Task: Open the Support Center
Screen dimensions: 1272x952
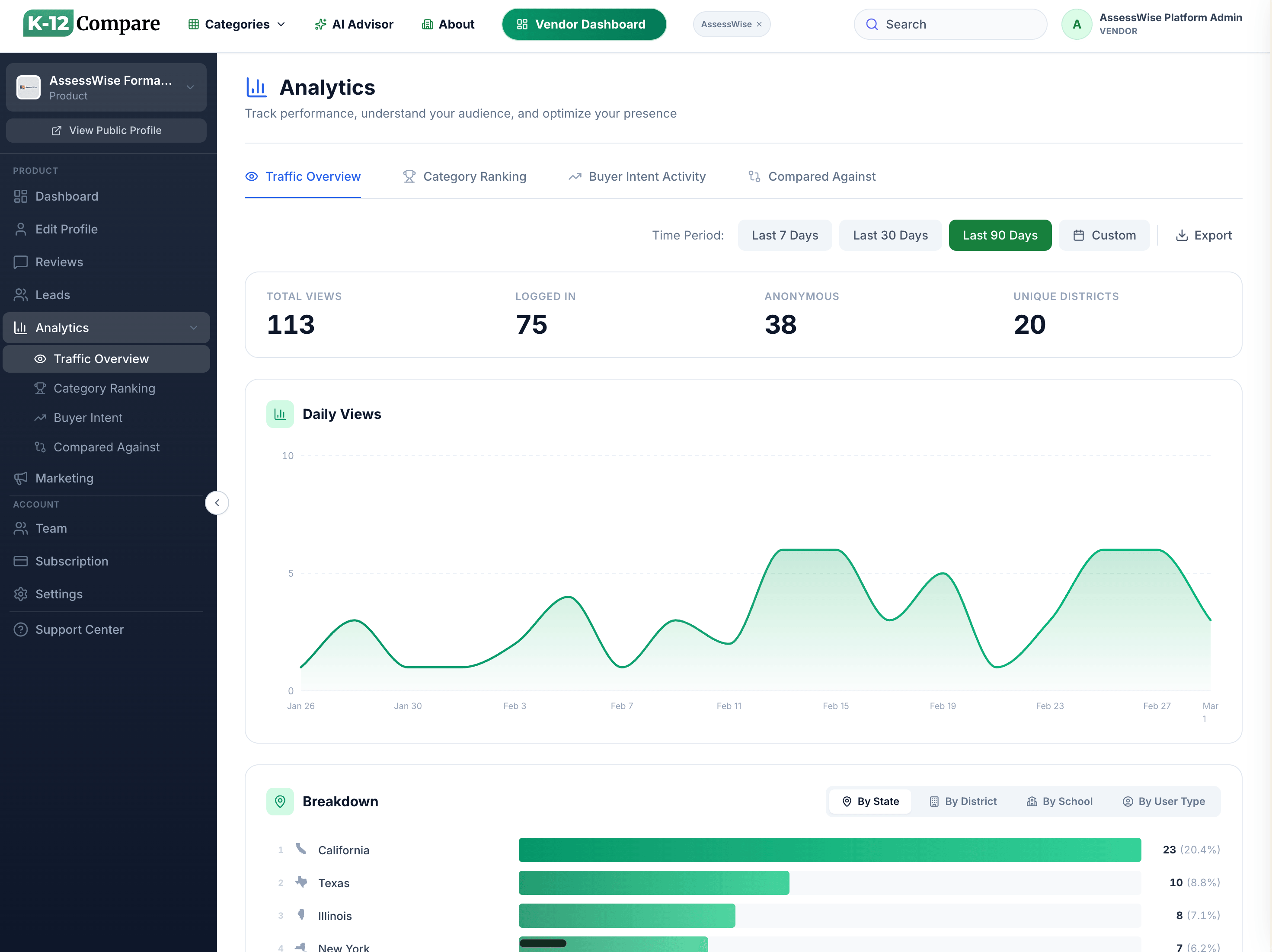Action: (80, 629)
